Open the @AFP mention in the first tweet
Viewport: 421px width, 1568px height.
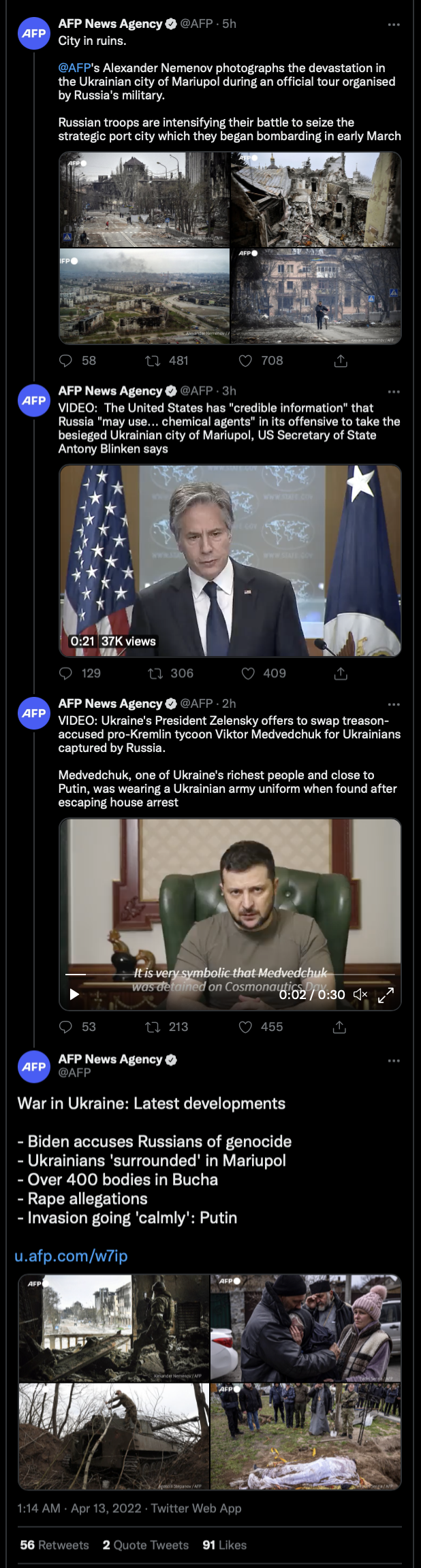[x=75, y=68]
